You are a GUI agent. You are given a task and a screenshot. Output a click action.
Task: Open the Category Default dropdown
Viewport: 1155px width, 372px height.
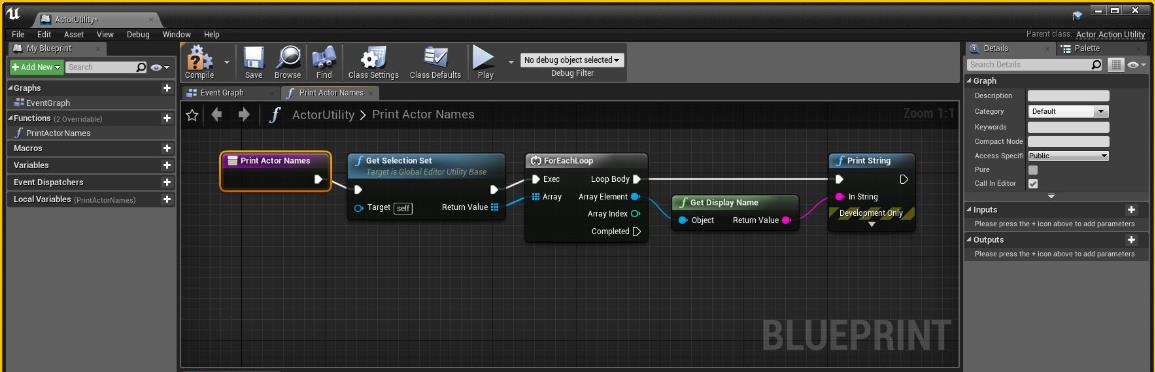click(x=1068, y=111)
